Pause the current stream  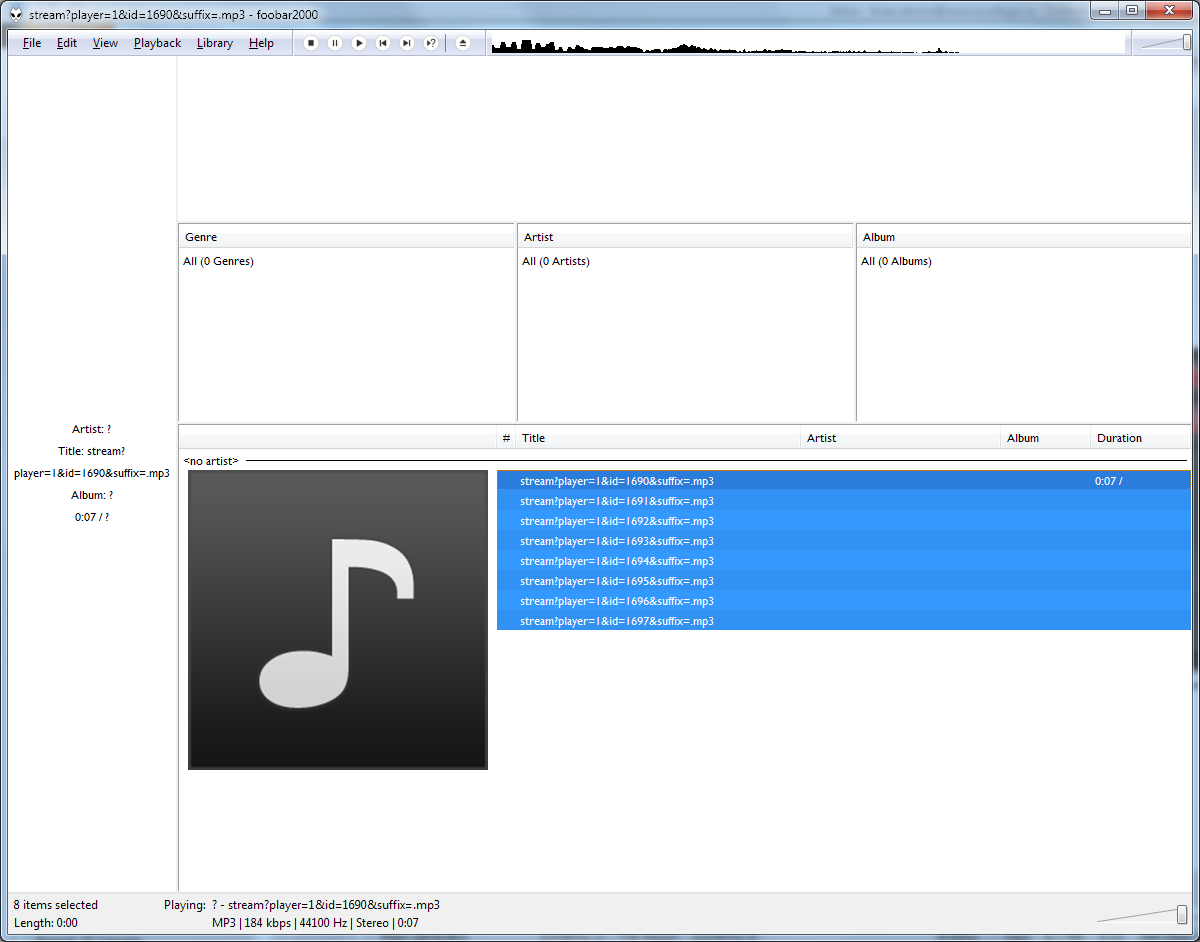(x=335, y=43)
